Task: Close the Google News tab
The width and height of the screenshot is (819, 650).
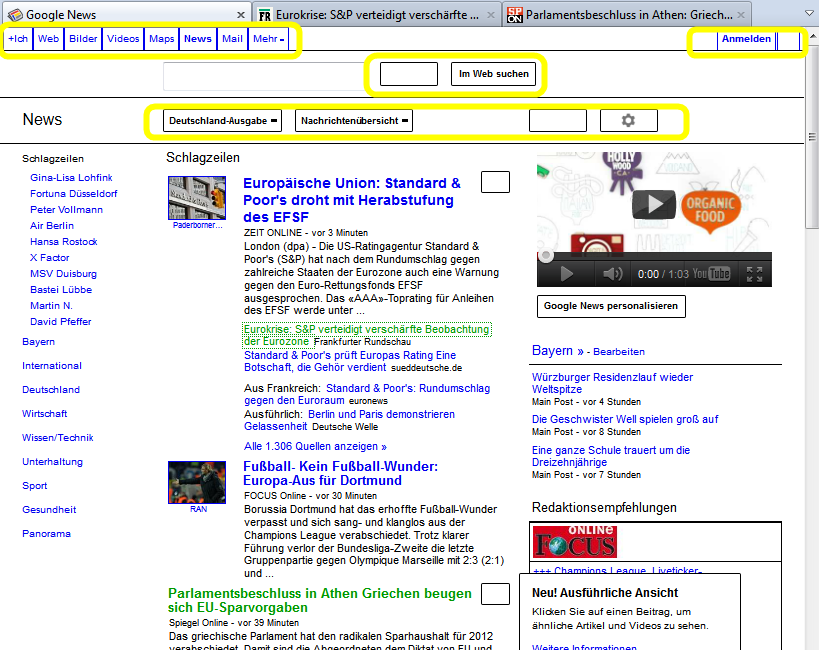Action: click(x=241, y=15)
